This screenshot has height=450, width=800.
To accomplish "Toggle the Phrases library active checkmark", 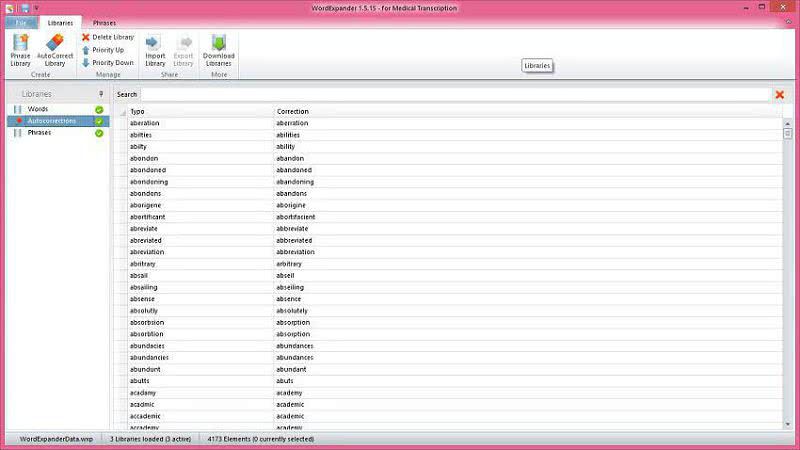I will click(x=99, y=133).
